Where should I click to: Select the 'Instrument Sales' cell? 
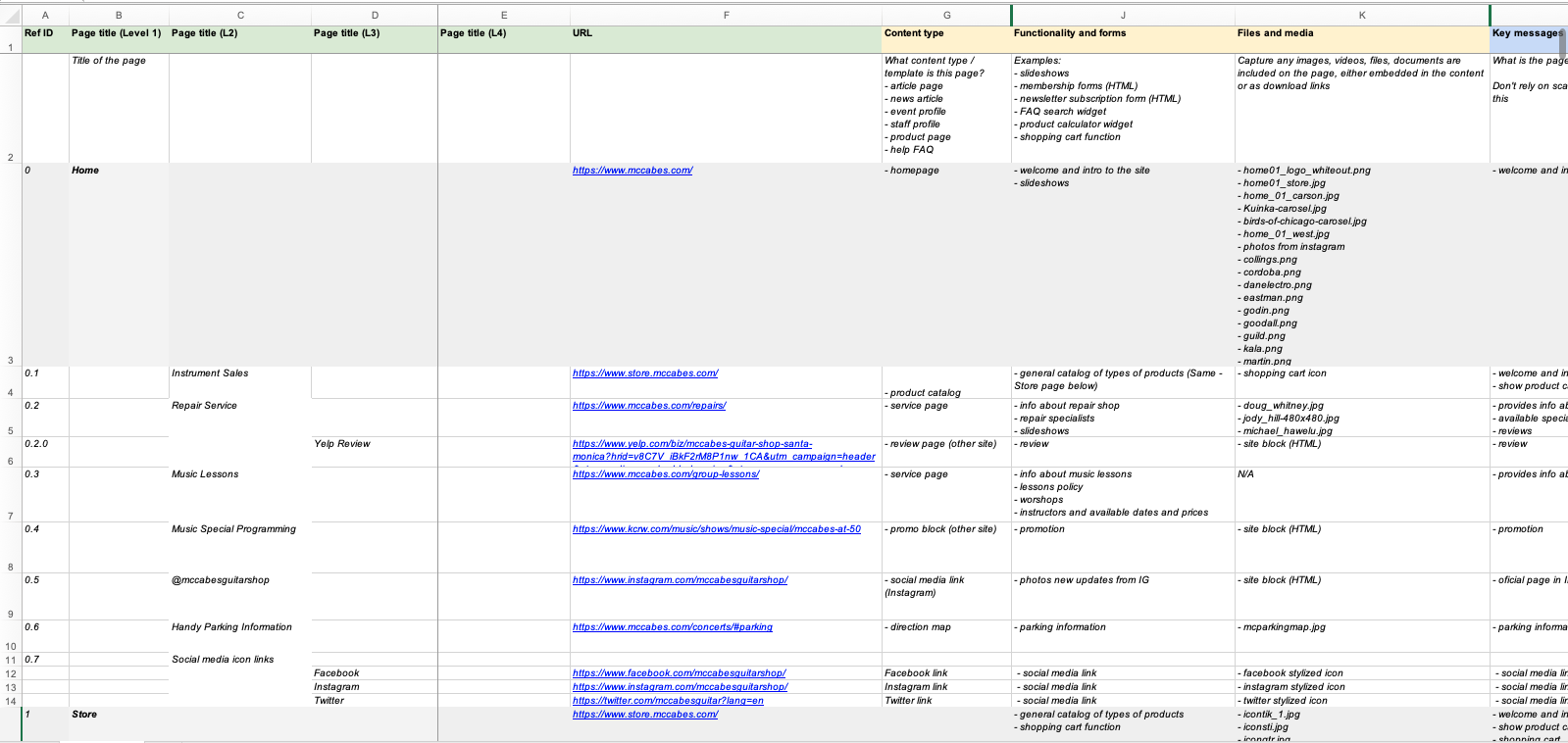pos(240,382)
